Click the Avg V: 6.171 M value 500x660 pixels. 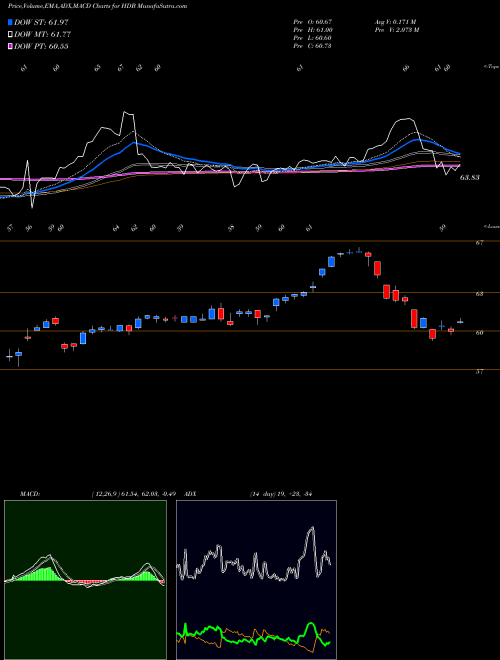[x=395, y=21]
